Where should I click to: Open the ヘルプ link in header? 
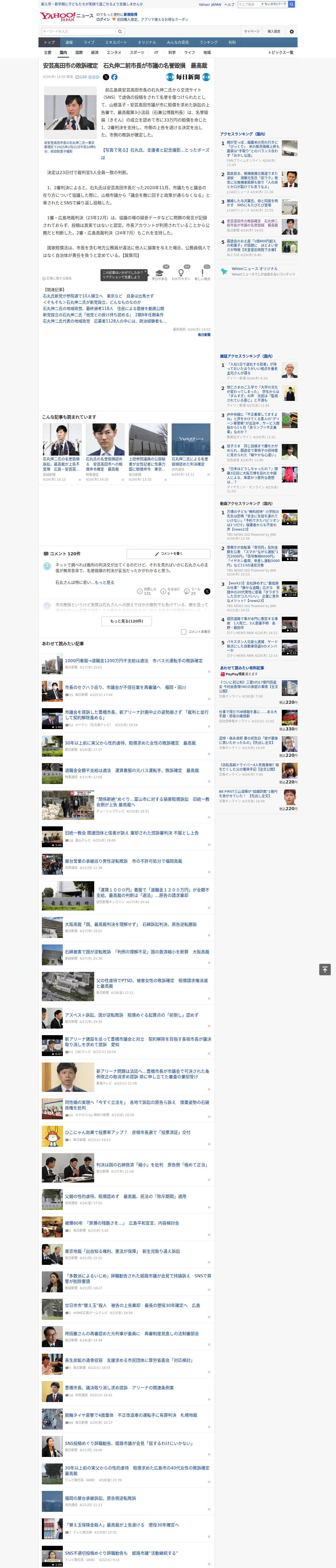(229, 4)
